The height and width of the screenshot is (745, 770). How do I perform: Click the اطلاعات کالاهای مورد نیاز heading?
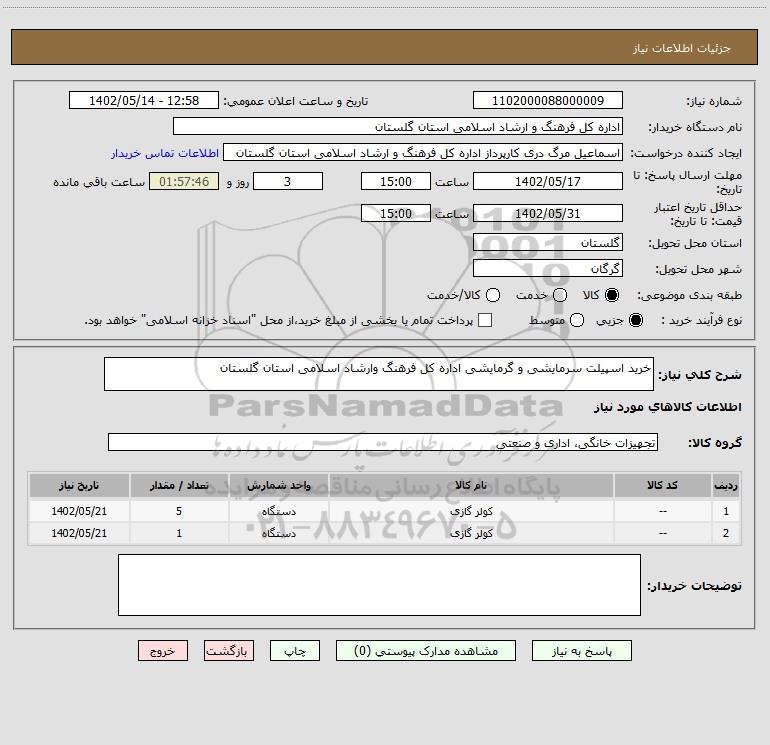pyautogui.click(x=667, y=407)
